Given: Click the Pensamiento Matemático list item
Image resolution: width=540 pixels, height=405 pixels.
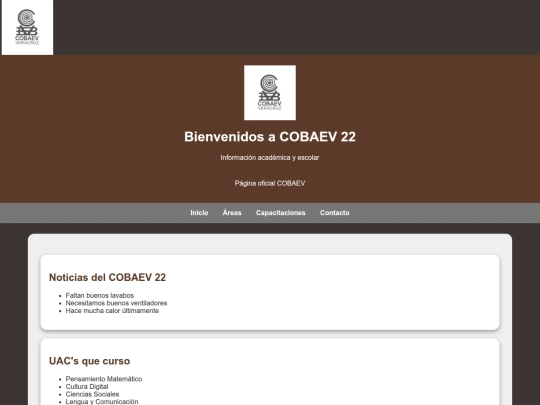Looking at the screenshot, I should tap(104, 379).
